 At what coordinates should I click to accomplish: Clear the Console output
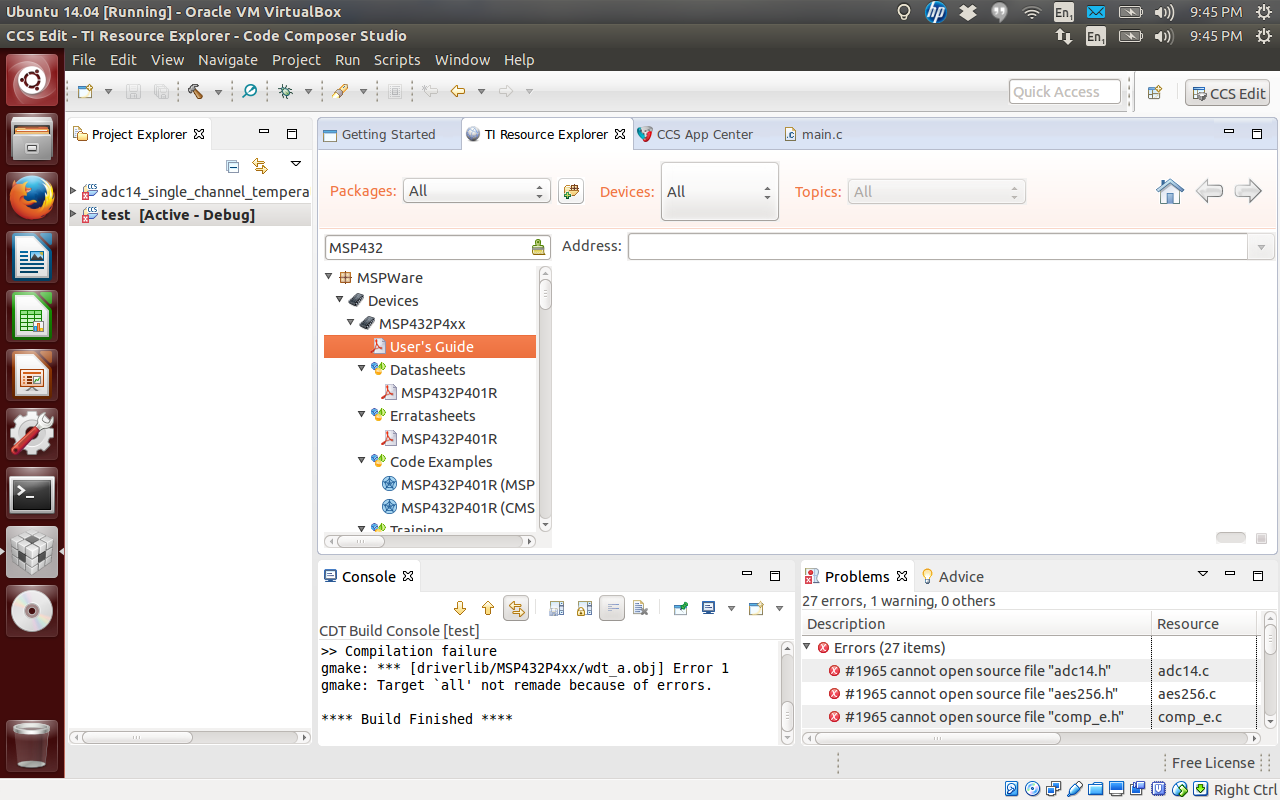(641, 608)
